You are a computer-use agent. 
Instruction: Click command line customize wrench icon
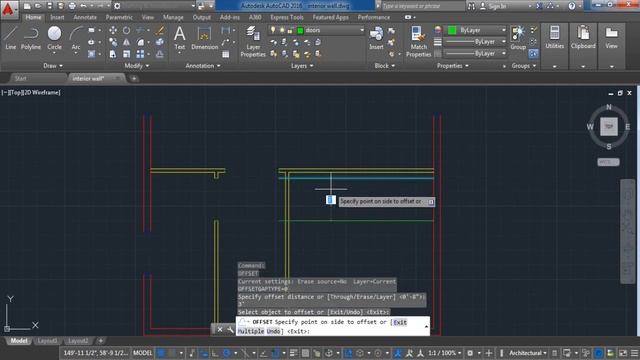click(230, 329)
